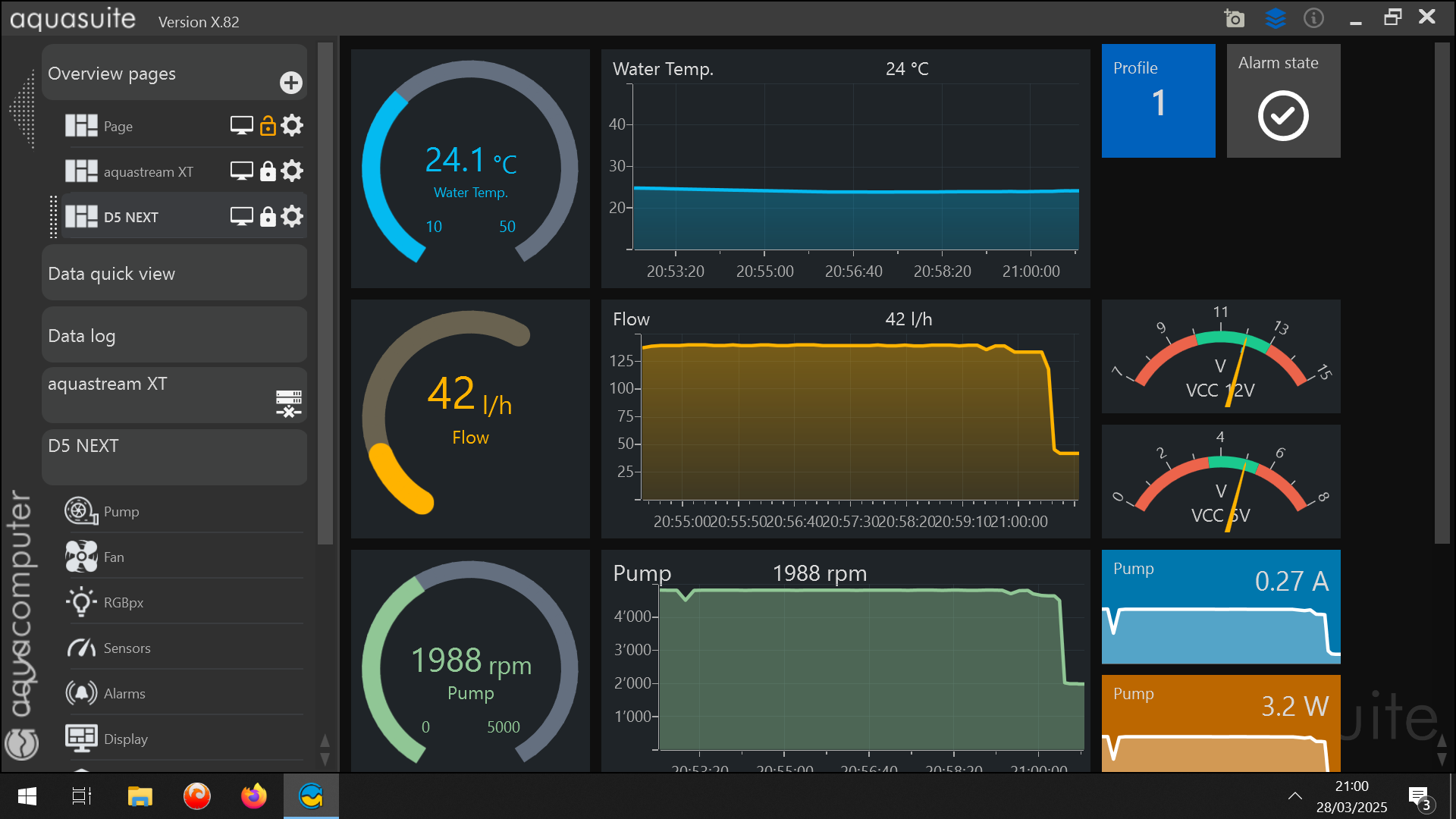1456x819 pixels.
Task: Open Firefox from the taskbar
Action: click(253, 796)
